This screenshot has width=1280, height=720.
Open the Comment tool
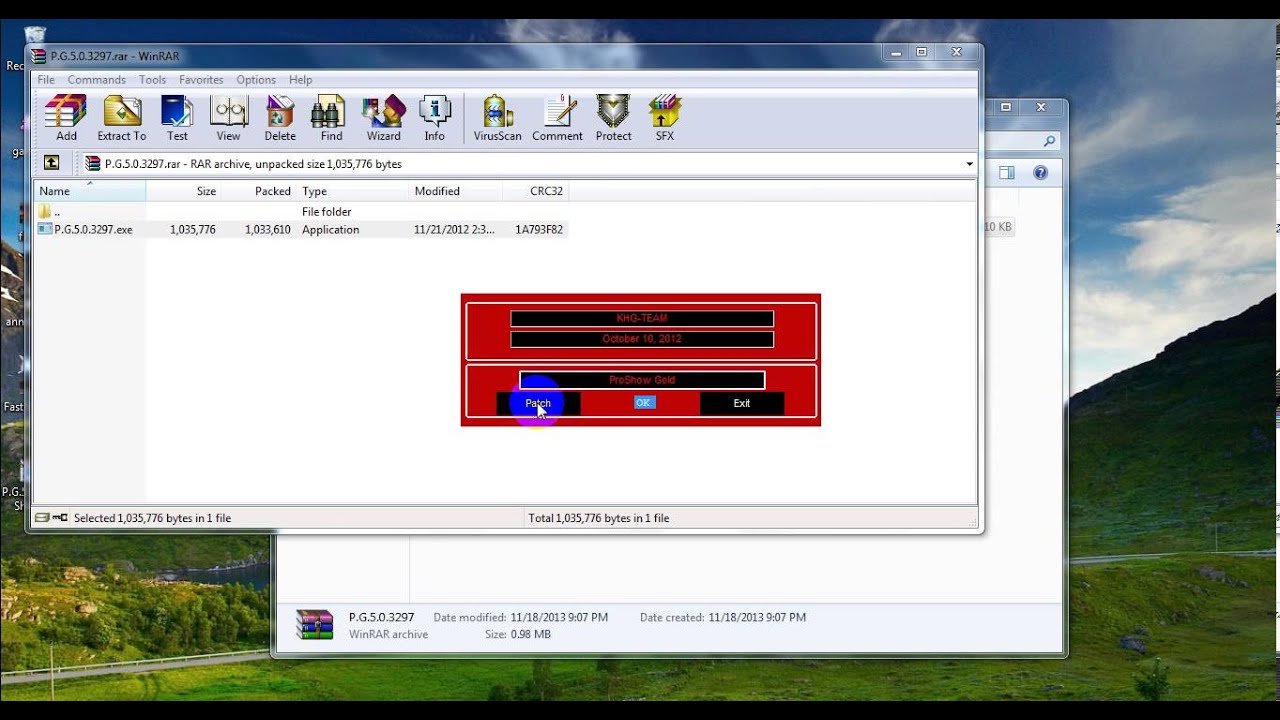(x=557, y=118)
